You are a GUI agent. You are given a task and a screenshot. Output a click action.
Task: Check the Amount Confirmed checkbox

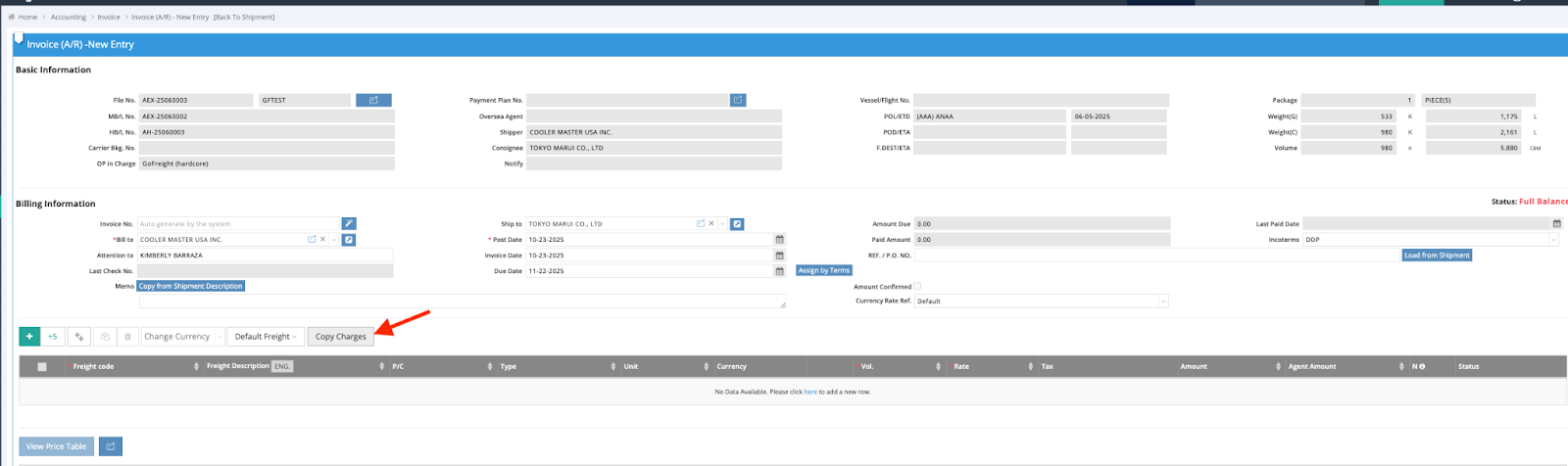pyautogui.click(x=917, y=287)
